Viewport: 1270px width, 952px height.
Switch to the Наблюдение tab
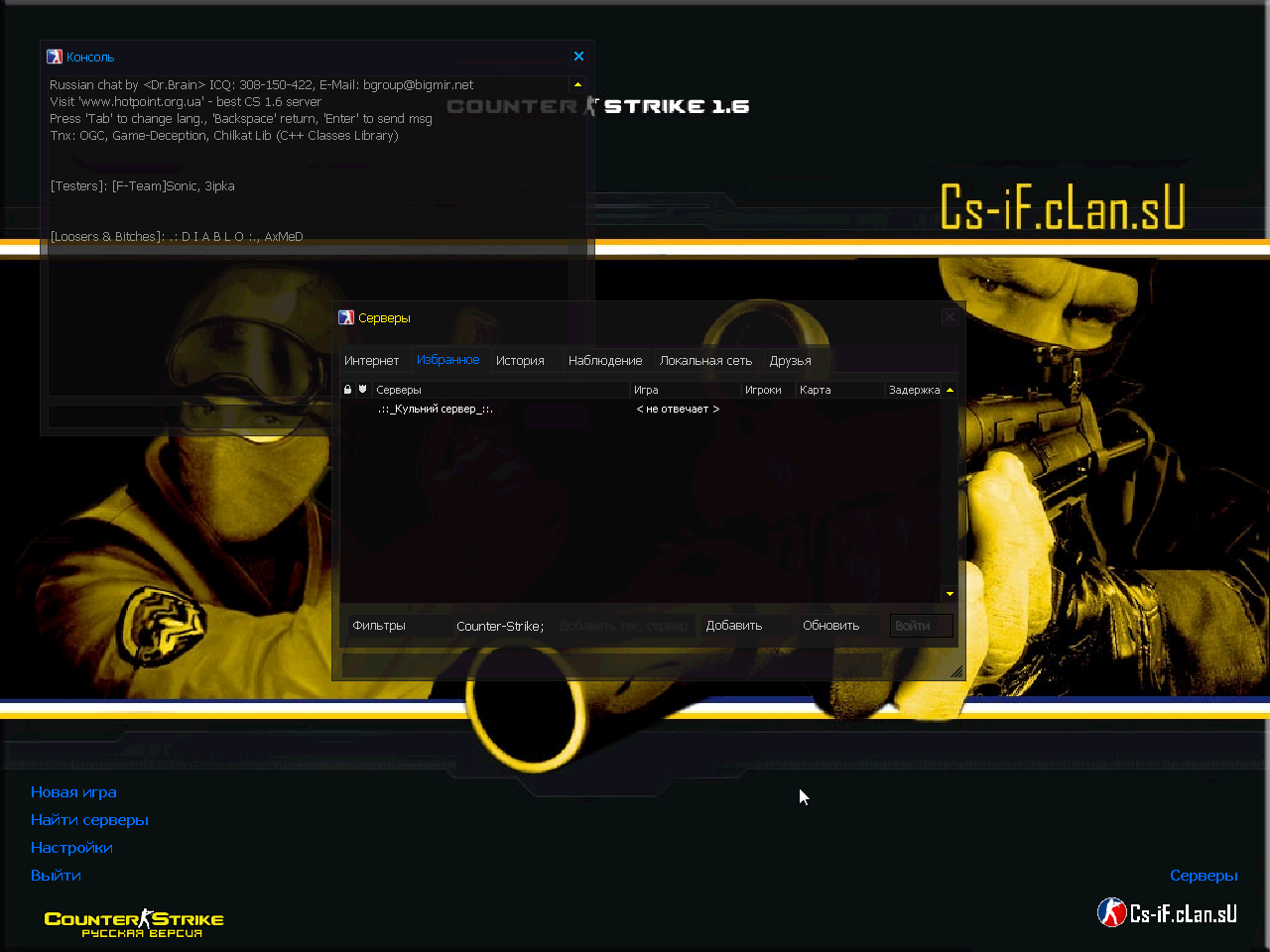[605, 361]
